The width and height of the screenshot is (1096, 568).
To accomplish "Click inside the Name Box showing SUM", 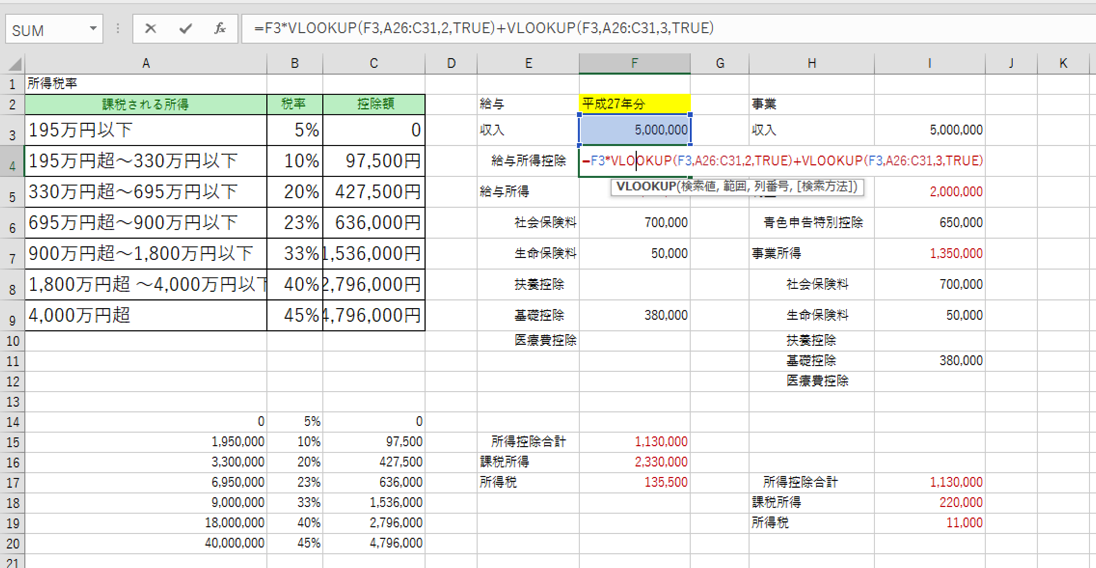I will coord(45,30).
